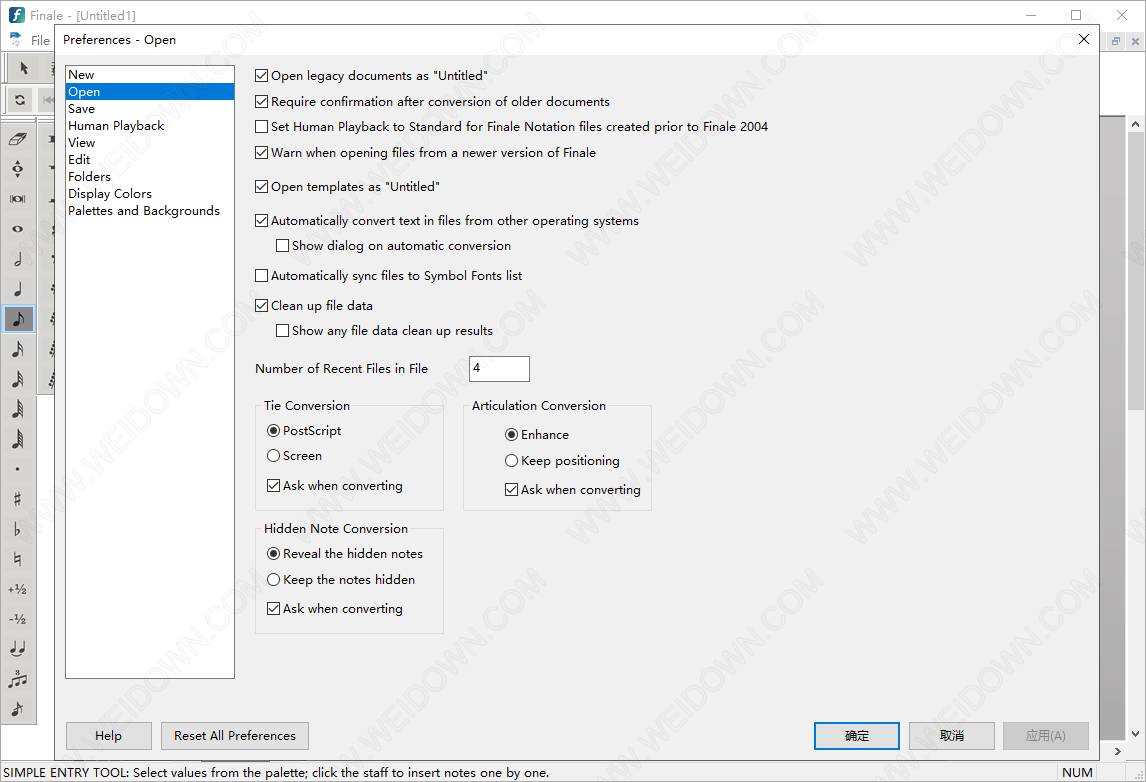Open the Human Playback preferences category
The width and height of the screenshot is (1146, 782).
pyautogui.click(x=150, y=126)
